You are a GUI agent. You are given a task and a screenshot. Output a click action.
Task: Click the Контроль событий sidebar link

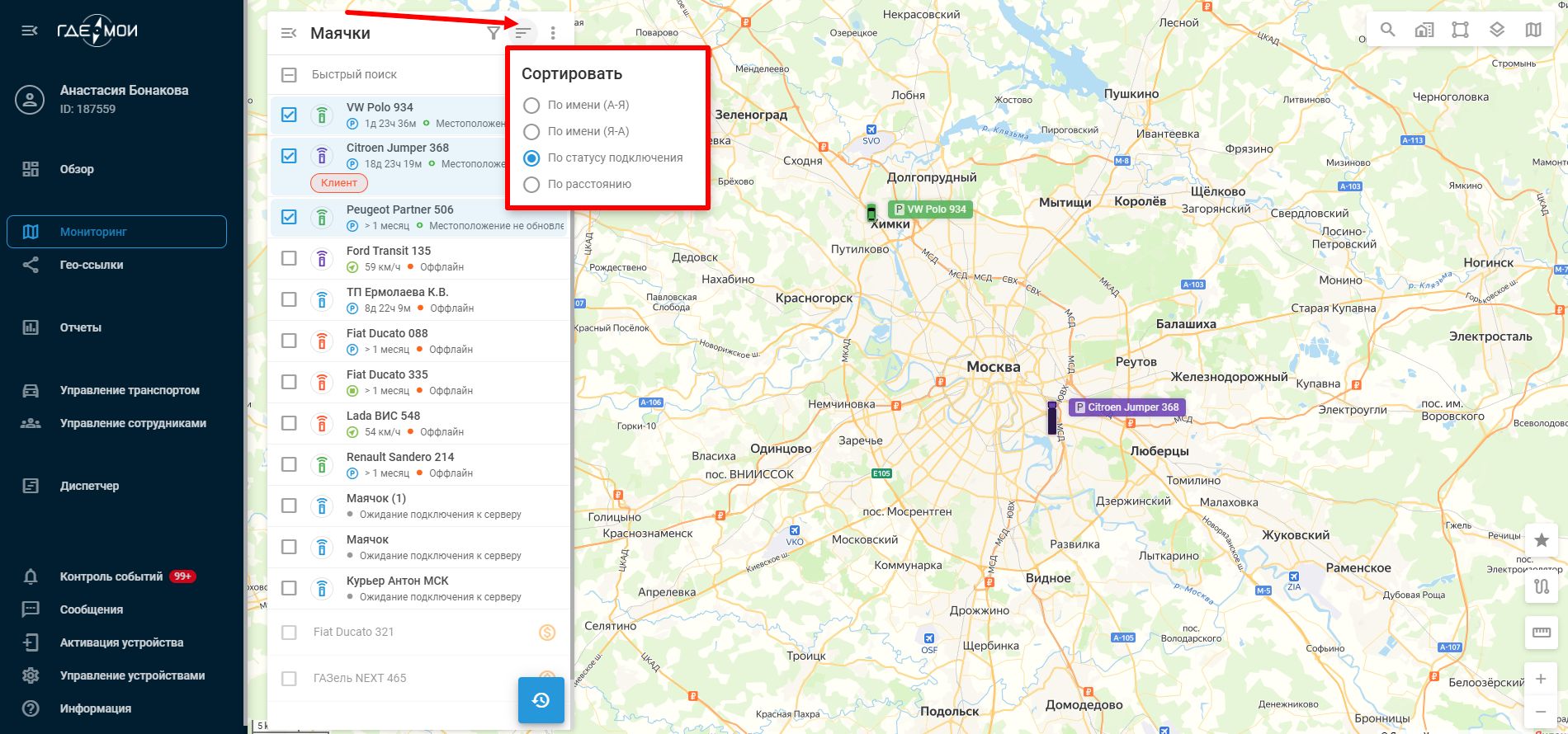click(x=111, y=576)
